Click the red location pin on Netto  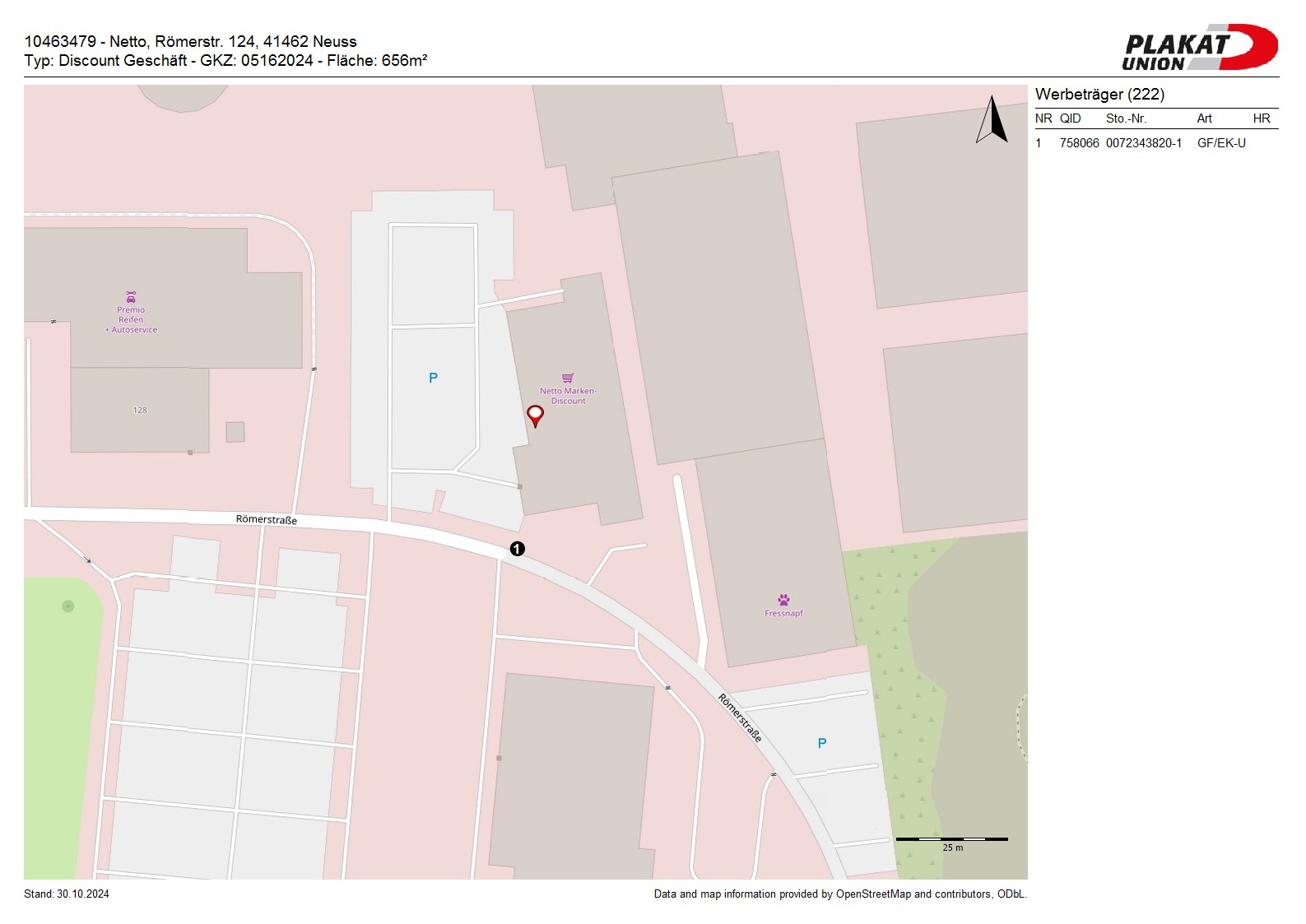(535, 415)
